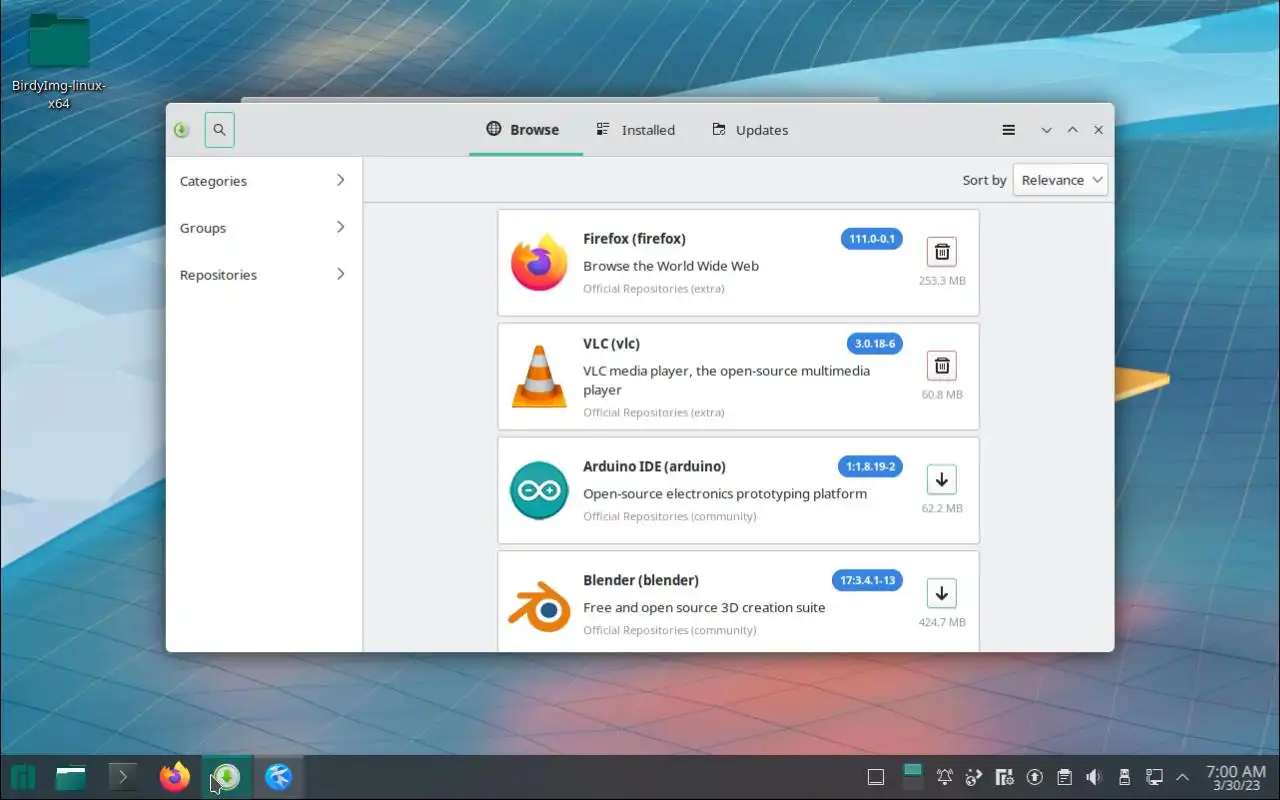Image resolution: width=1280 pixels, height=800 pixels.
Task: Open the virtual desktop pager in tray
Action: [912, 777]
